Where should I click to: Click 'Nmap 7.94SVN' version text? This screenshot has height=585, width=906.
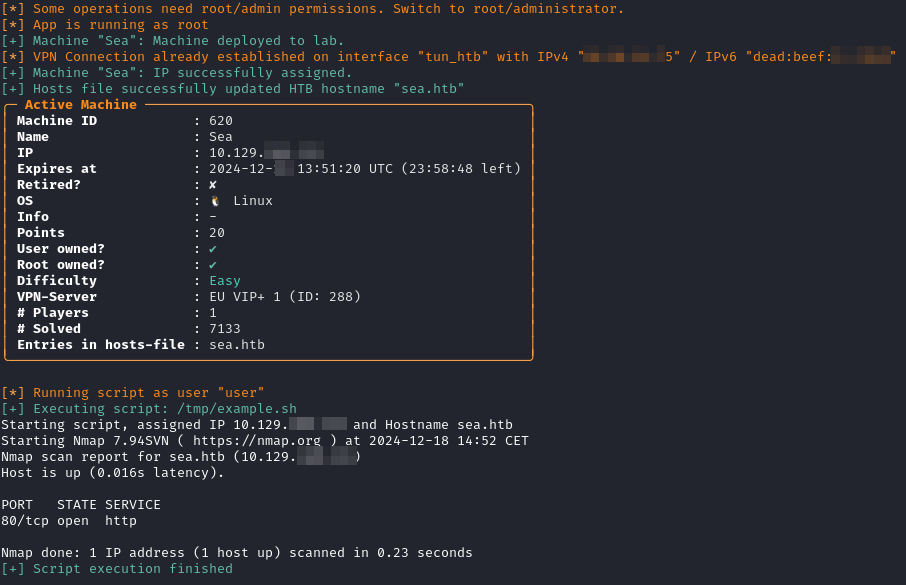(x=121, y=440)
